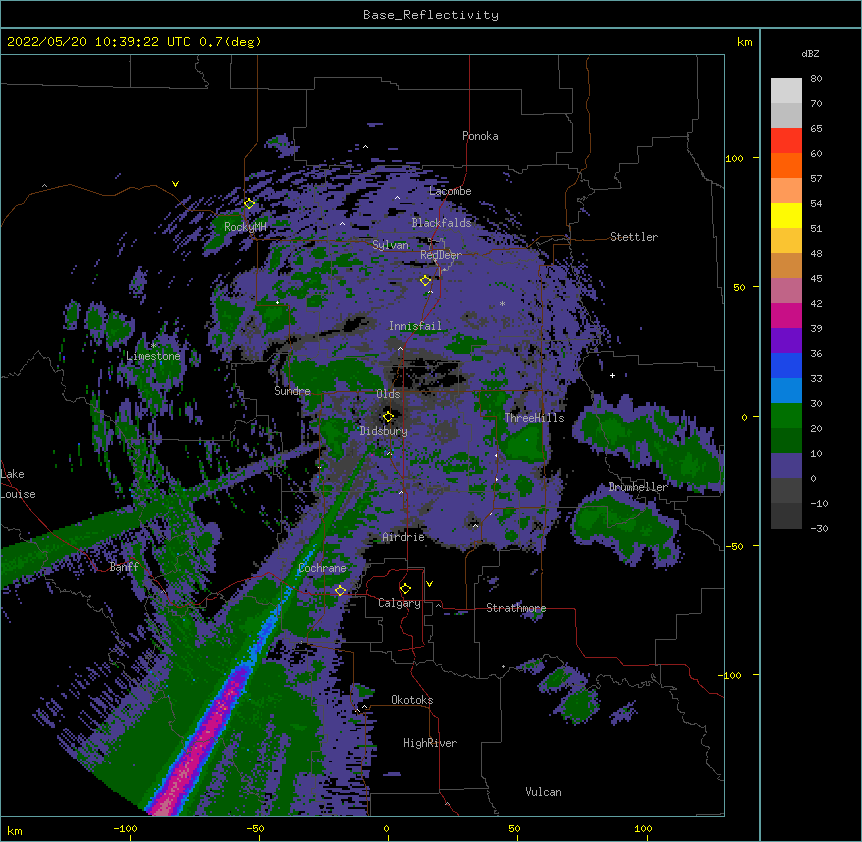The width and height of the screenshot is (862, 842).
Task: Click the Drumheller city label
Action: [638, 487]
